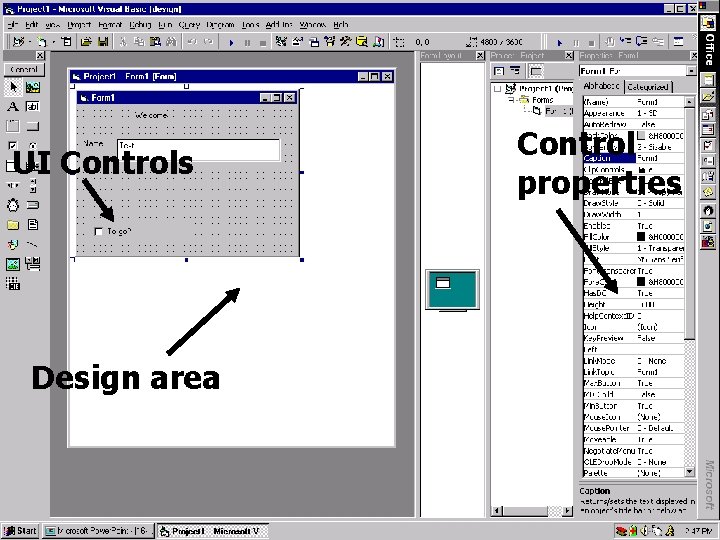Click inside the Text1 input box on Form1
This screenshot has width=720, height=540.
click(x=198, y=150)
